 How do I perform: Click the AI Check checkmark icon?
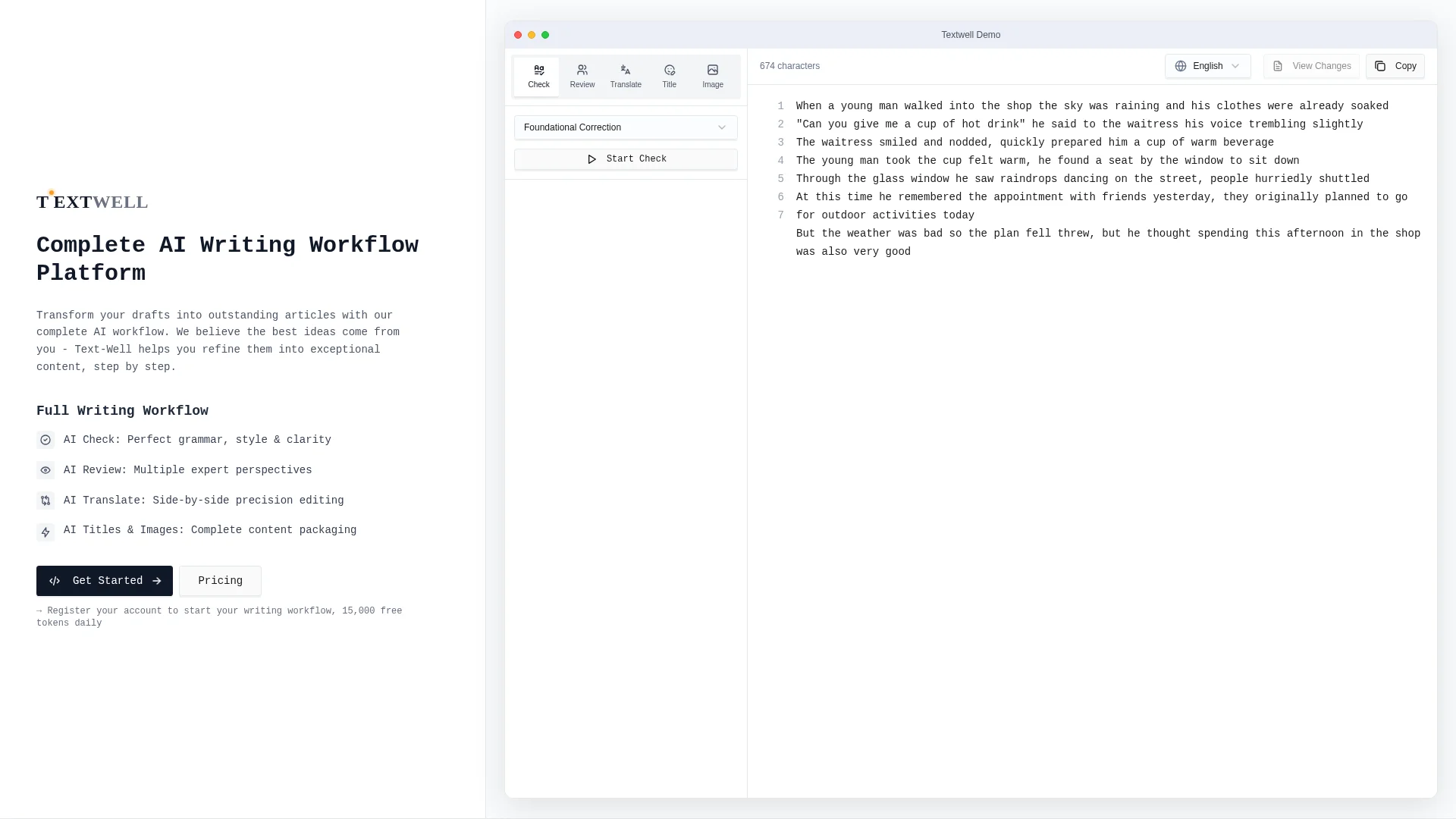pyautogui.click(x=45, y=440)
